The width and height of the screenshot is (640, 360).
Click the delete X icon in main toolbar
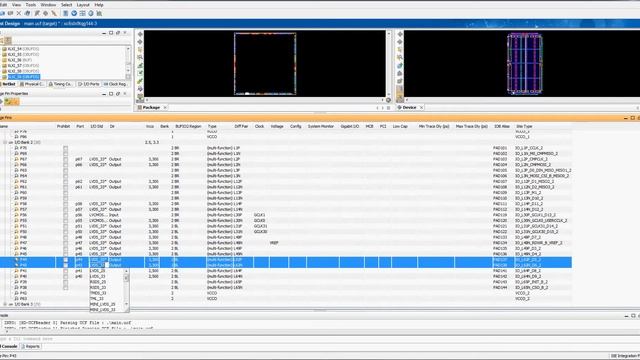pyautogui.click(x=19, y=13)
